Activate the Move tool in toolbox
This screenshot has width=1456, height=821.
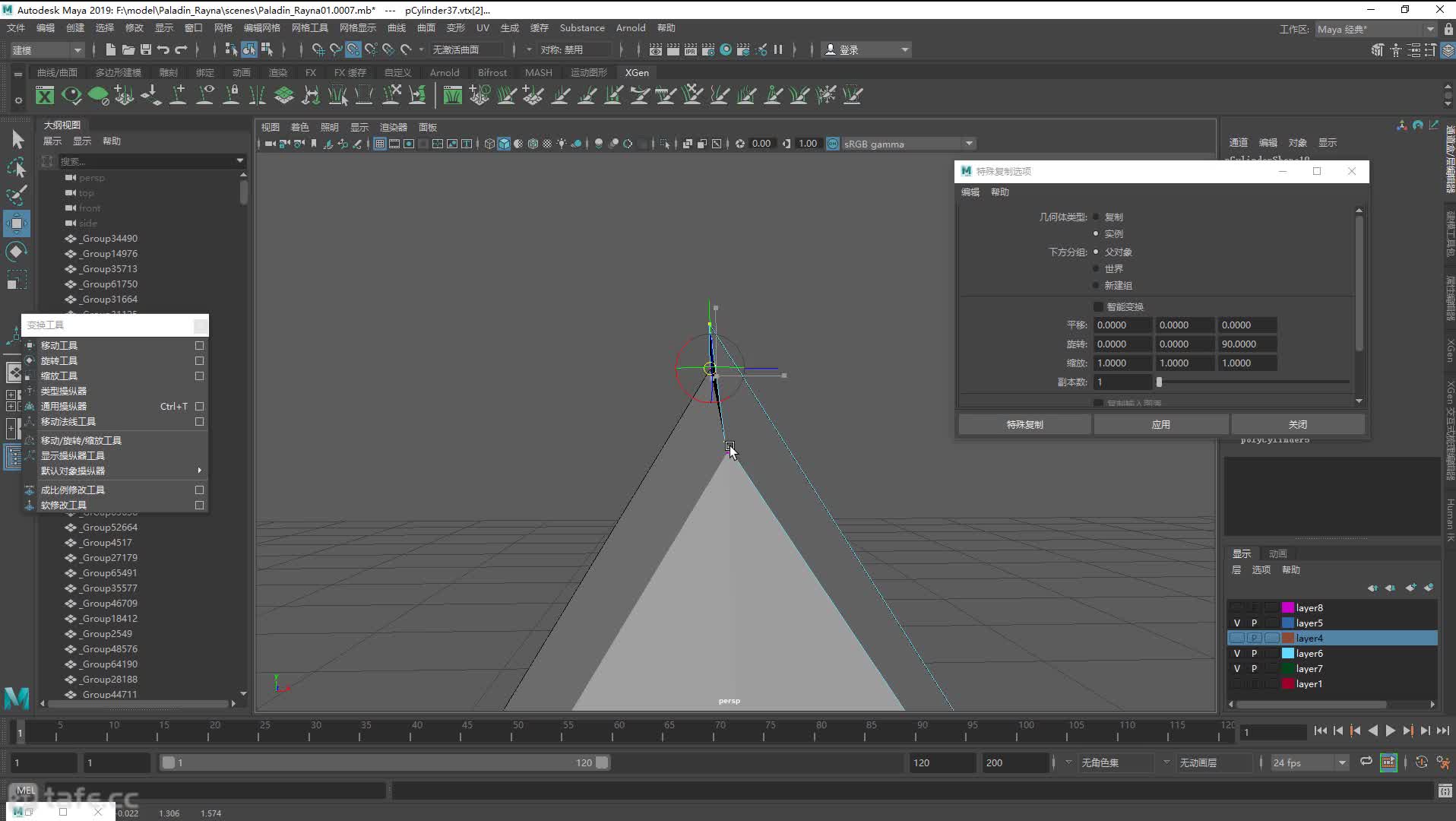click(x=17, y=223)
